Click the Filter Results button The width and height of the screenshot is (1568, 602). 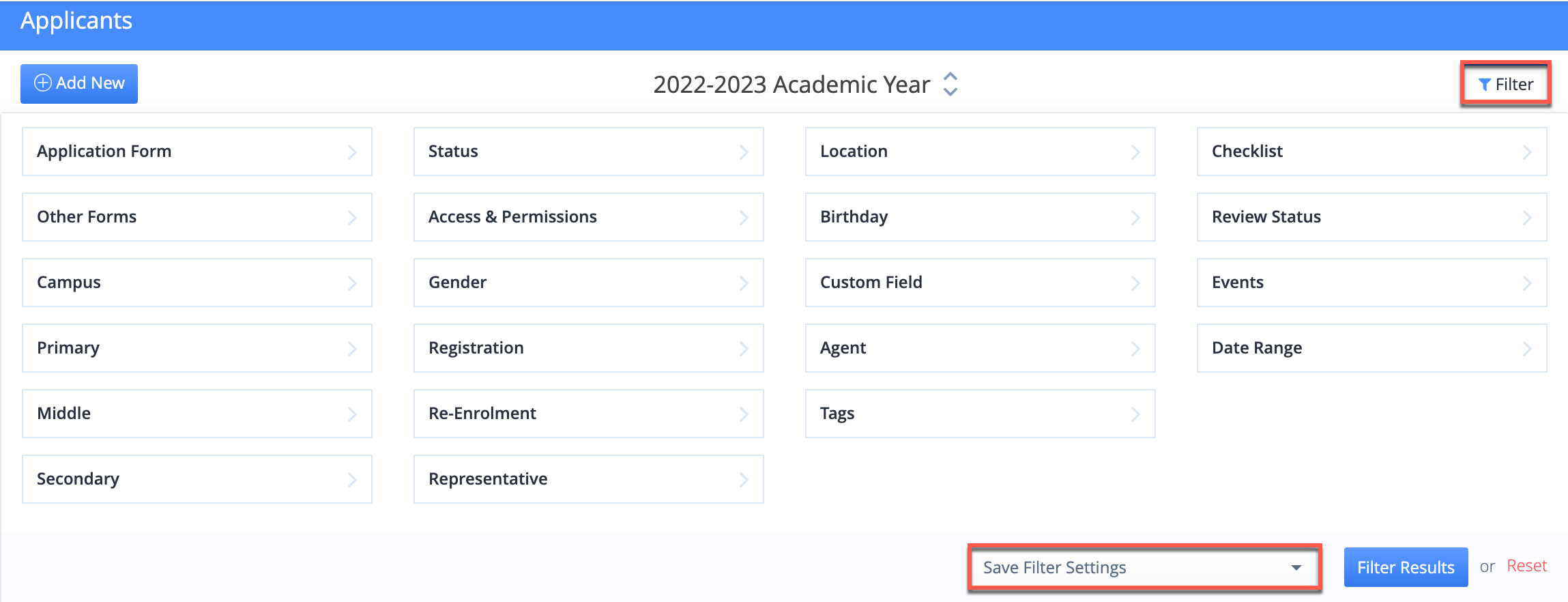[1405, 567]
